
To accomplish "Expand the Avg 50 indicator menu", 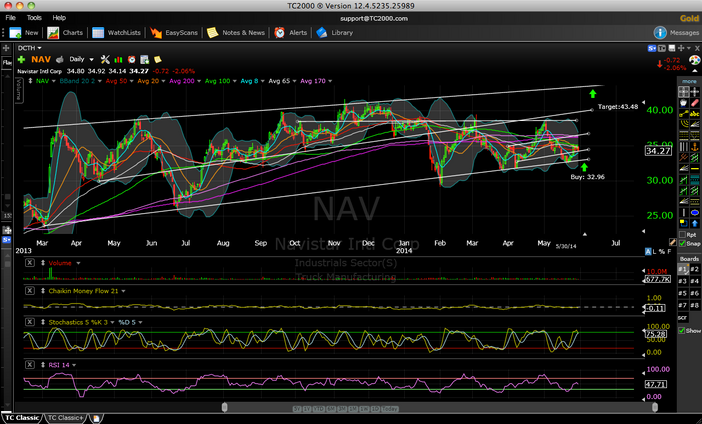I will [x=131, y=81].
